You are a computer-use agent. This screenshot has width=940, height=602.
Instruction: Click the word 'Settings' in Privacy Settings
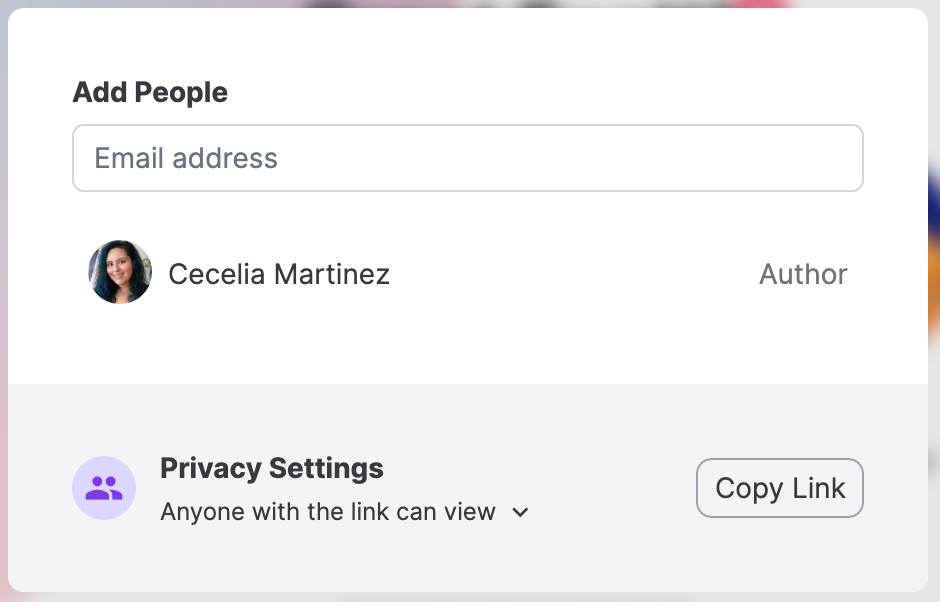[326, 469]
